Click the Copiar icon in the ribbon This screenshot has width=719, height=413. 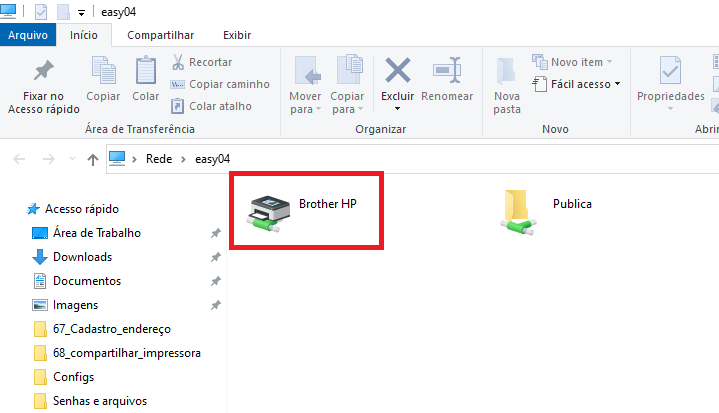(103, 70)
